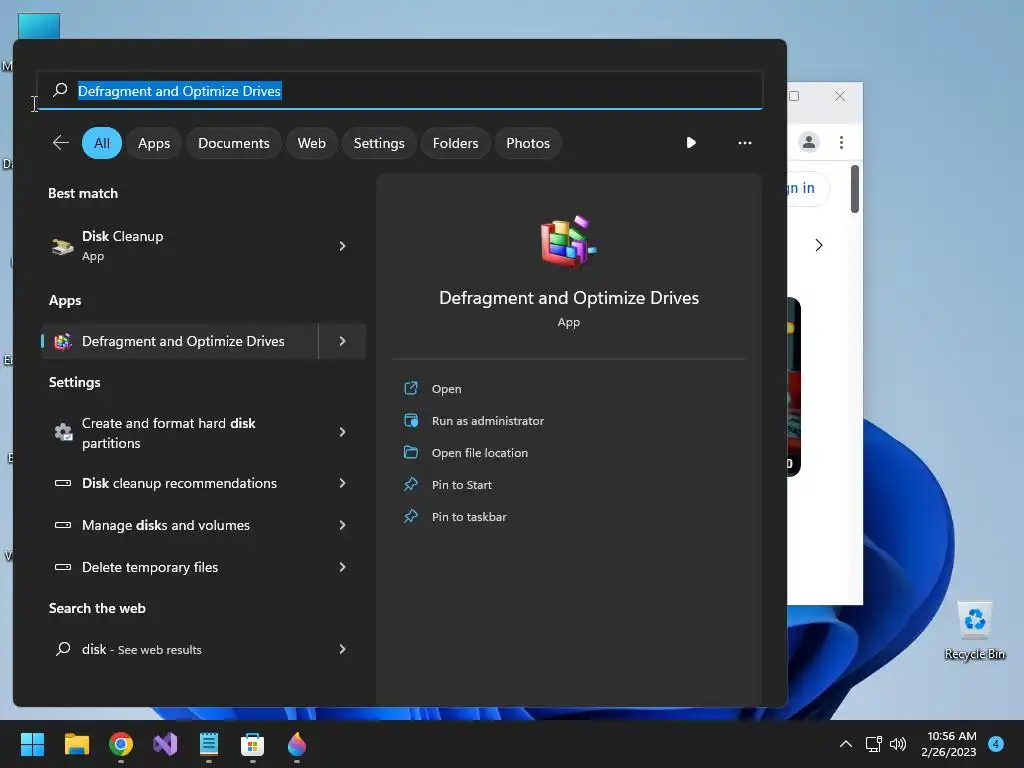Click the profile avatar in Chrome window
Viewport: 1024px width, 768px height.
808,142
